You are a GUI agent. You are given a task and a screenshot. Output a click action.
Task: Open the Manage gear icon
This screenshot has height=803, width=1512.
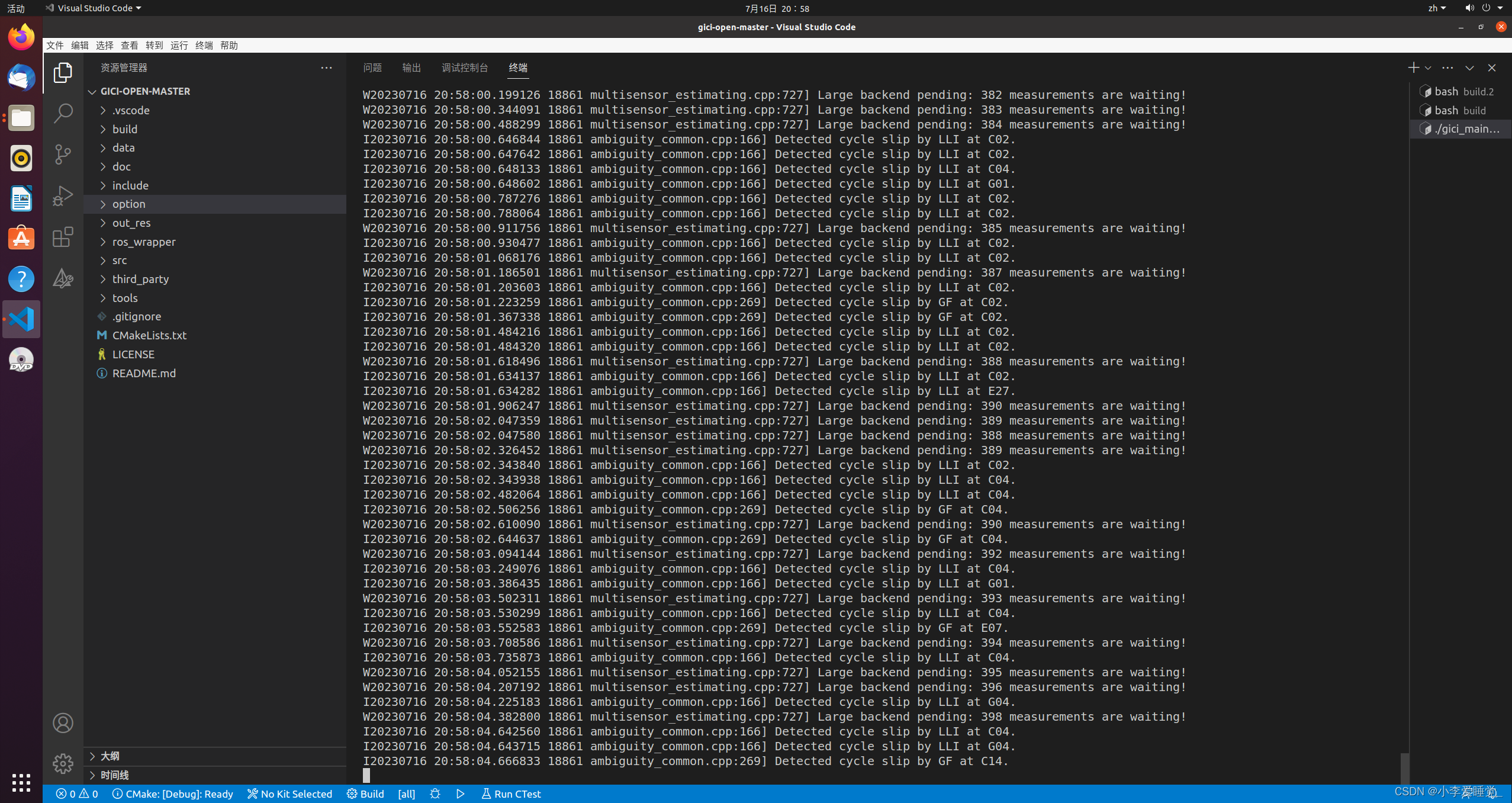[63, 763]
